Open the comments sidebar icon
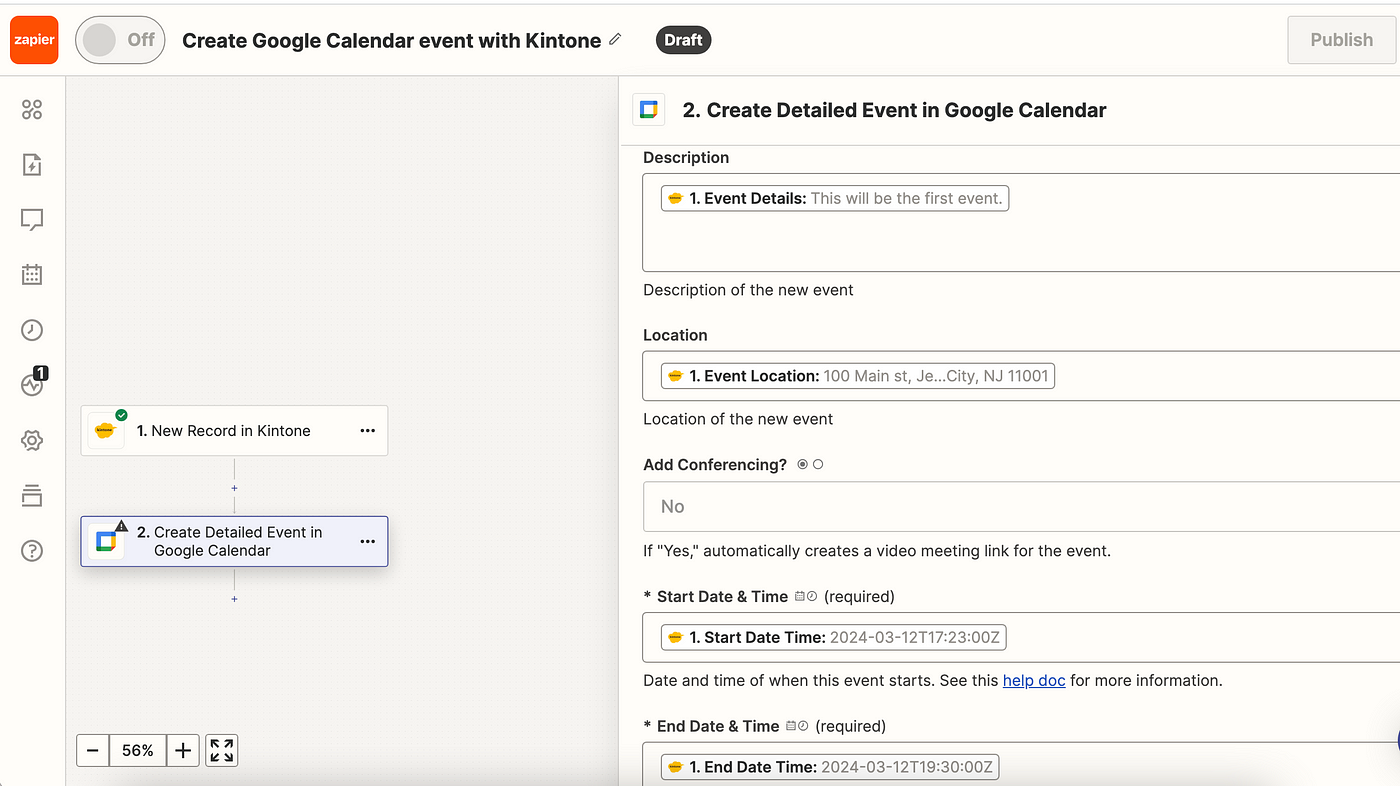This screenshot has width=1400, height=786. coord(32,219)
